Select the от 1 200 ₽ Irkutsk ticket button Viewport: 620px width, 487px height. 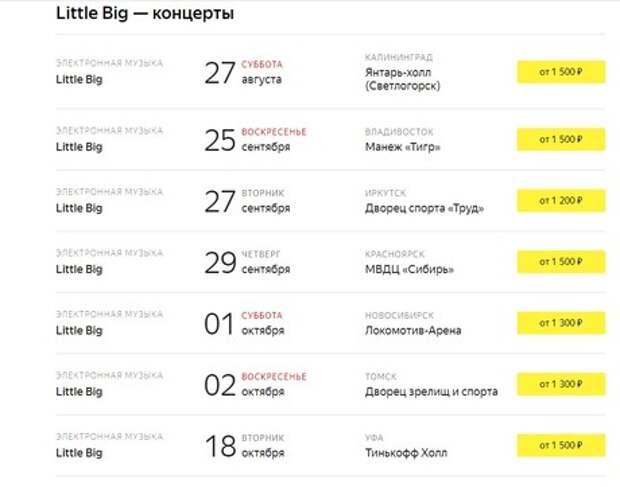coord(561,200)
